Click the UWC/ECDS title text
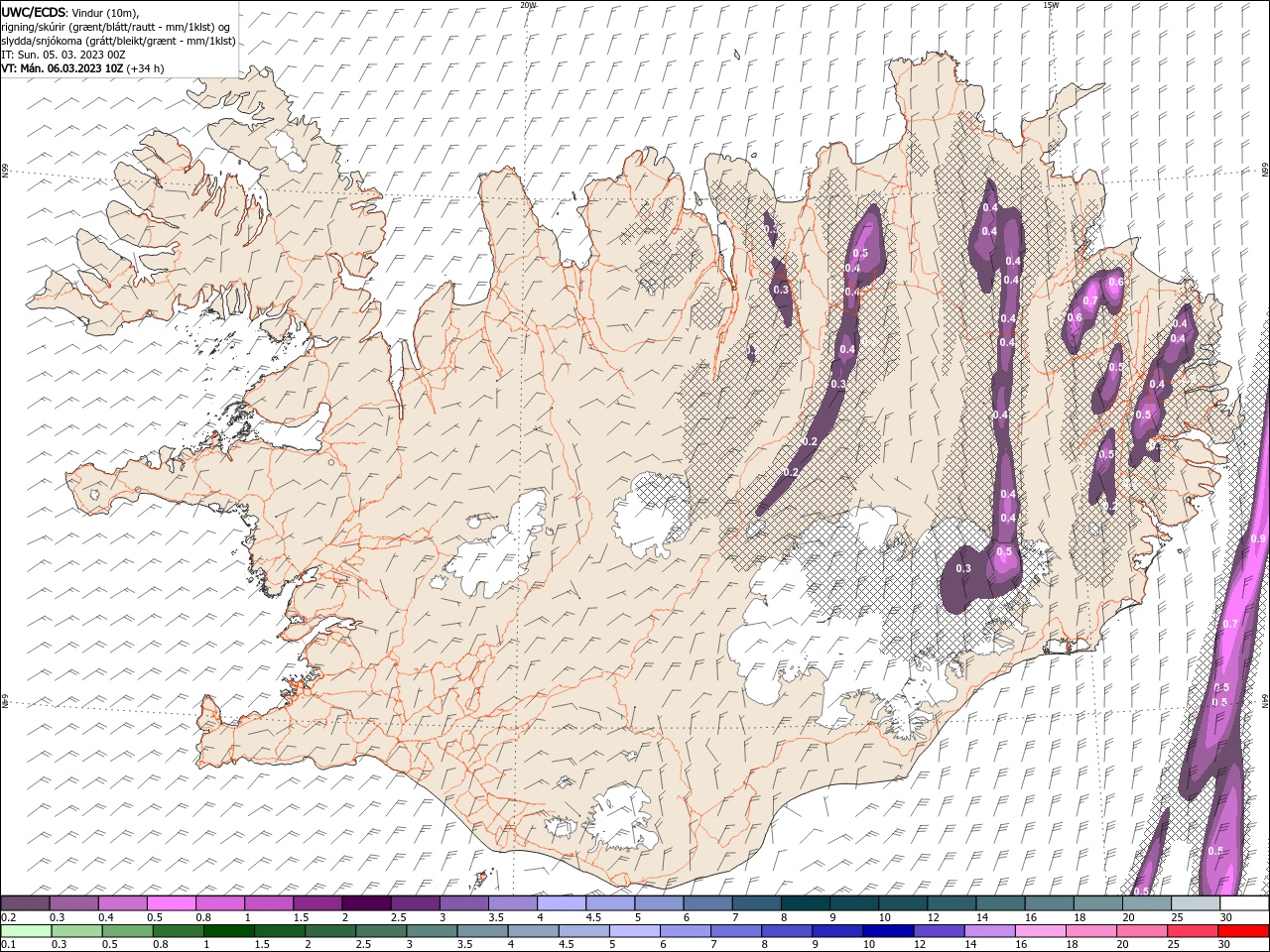 pyautogui.click(x=35, y=12)
